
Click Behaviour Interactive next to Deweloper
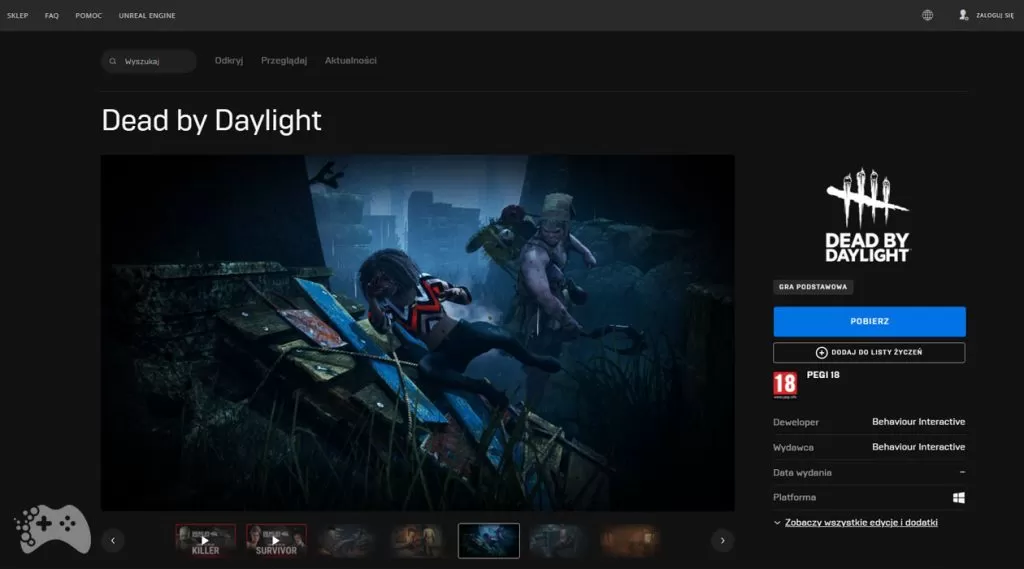(x=918, y=422)
